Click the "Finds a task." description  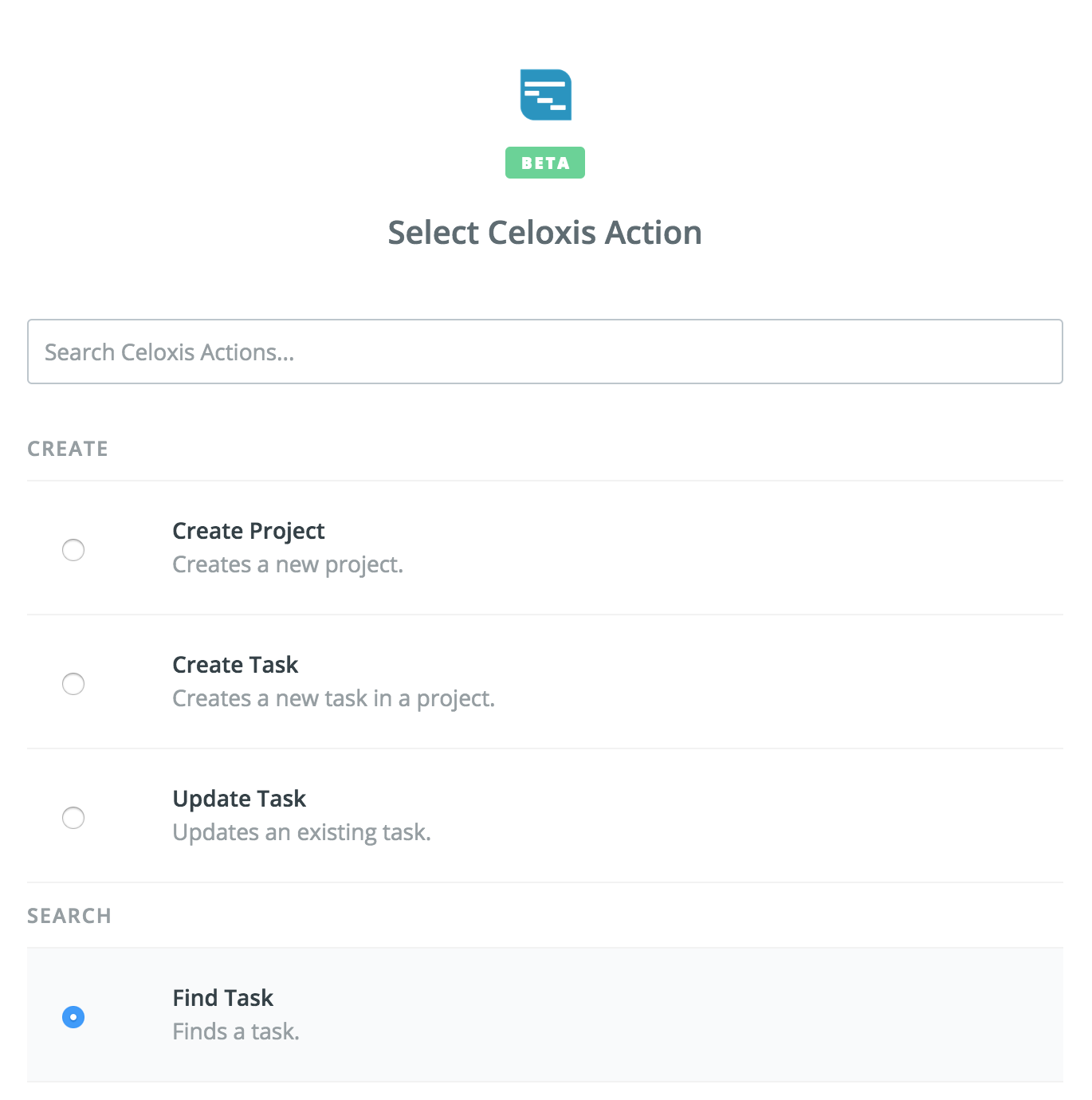(x=236, y=1032)
